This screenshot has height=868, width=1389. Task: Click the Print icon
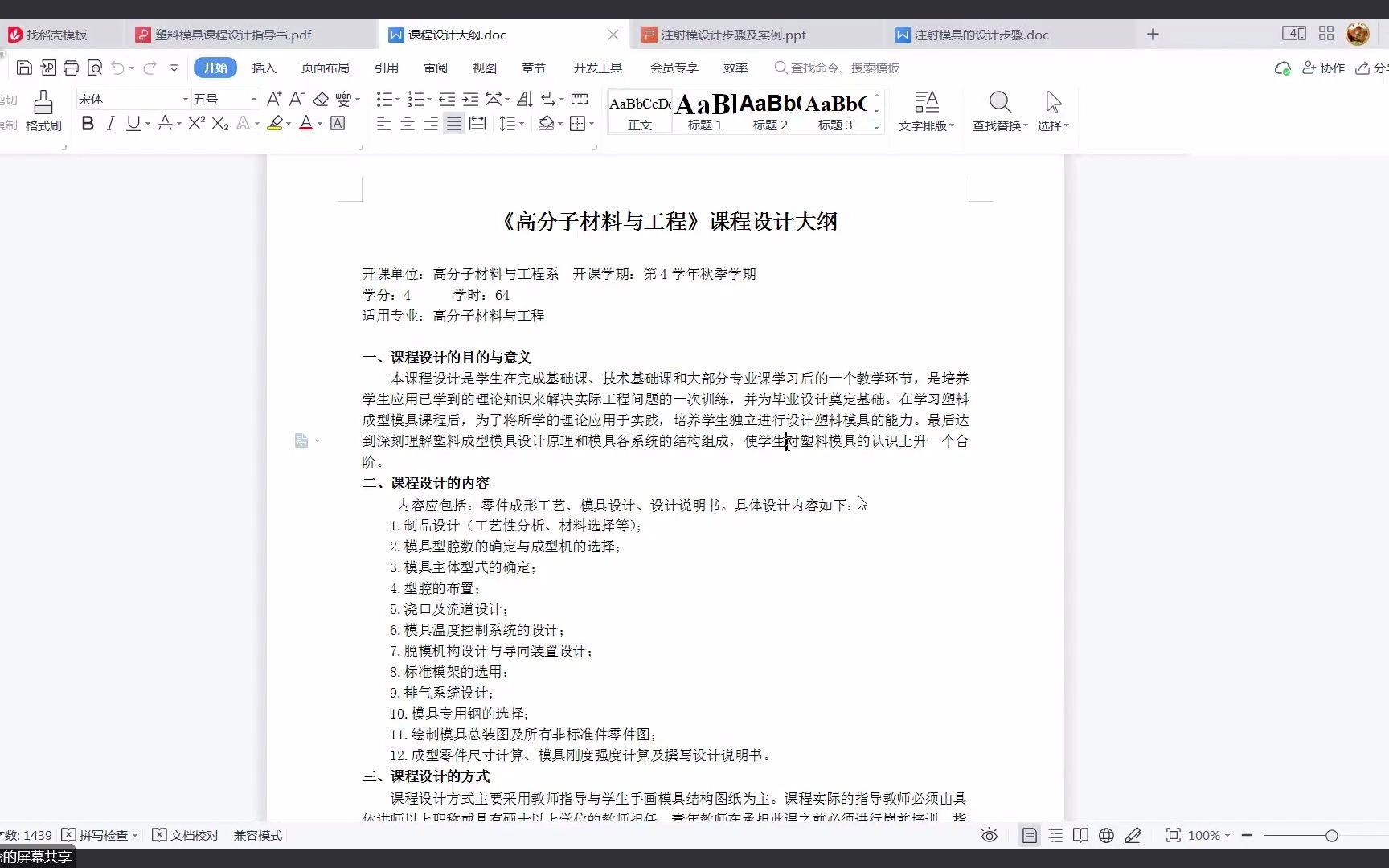pos(71,68)
